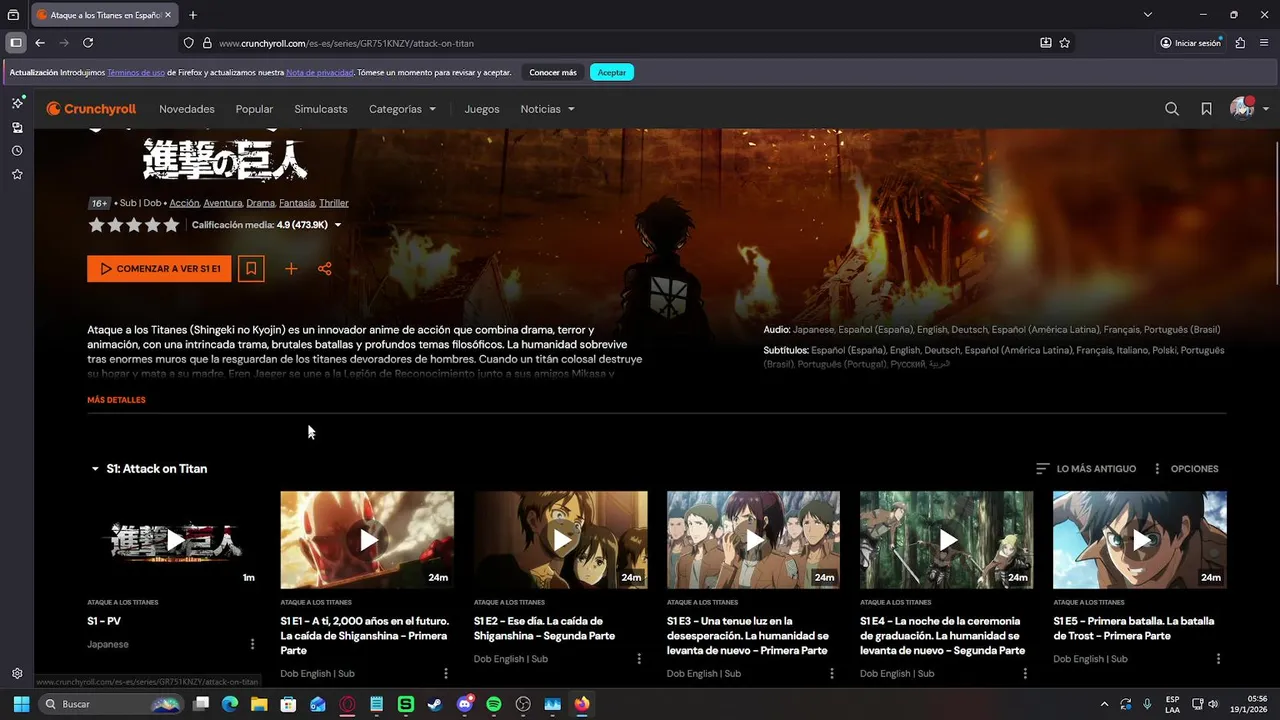This screenshot has height=720, width=1280.
Task: Open the Nota de privacidad link
Action: coord(319,72)
